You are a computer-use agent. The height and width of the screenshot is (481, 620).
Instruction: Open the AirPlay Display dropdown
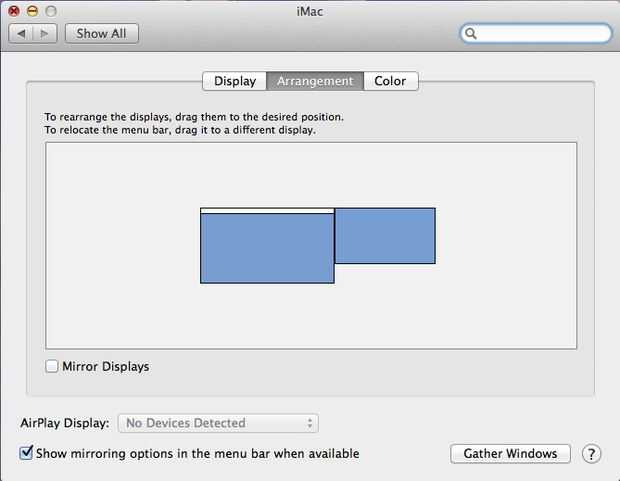[218, 423]
